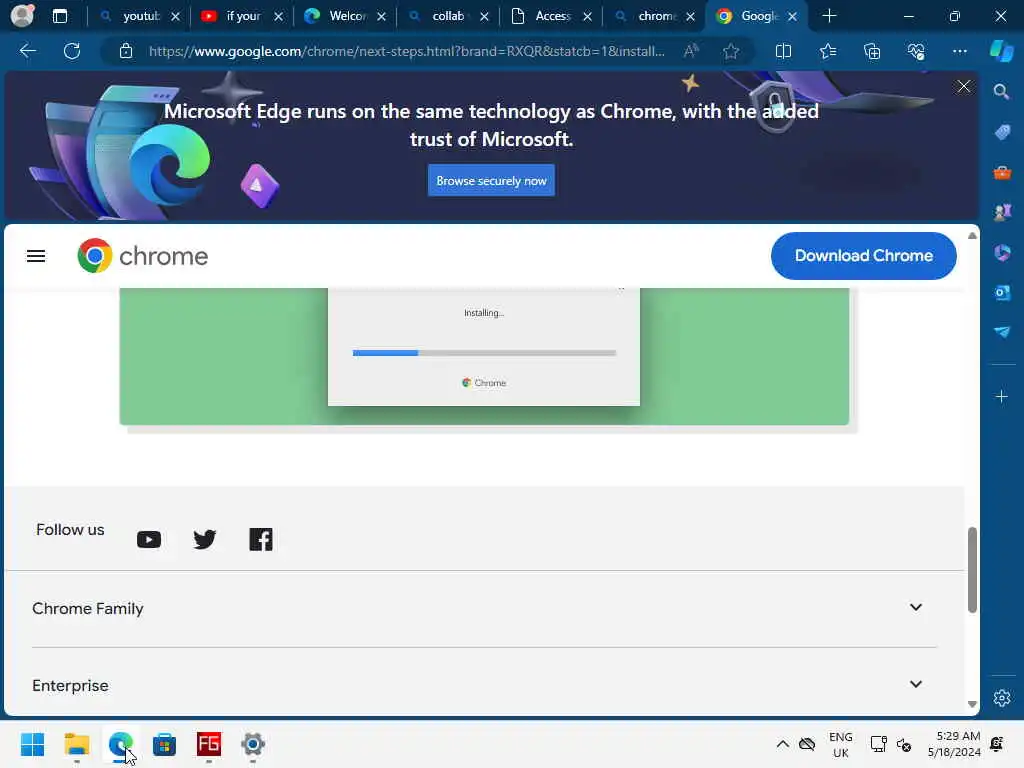Click the Chrome logo on page header
Screen dimensions: 1024x768
(x=142, y=256)
